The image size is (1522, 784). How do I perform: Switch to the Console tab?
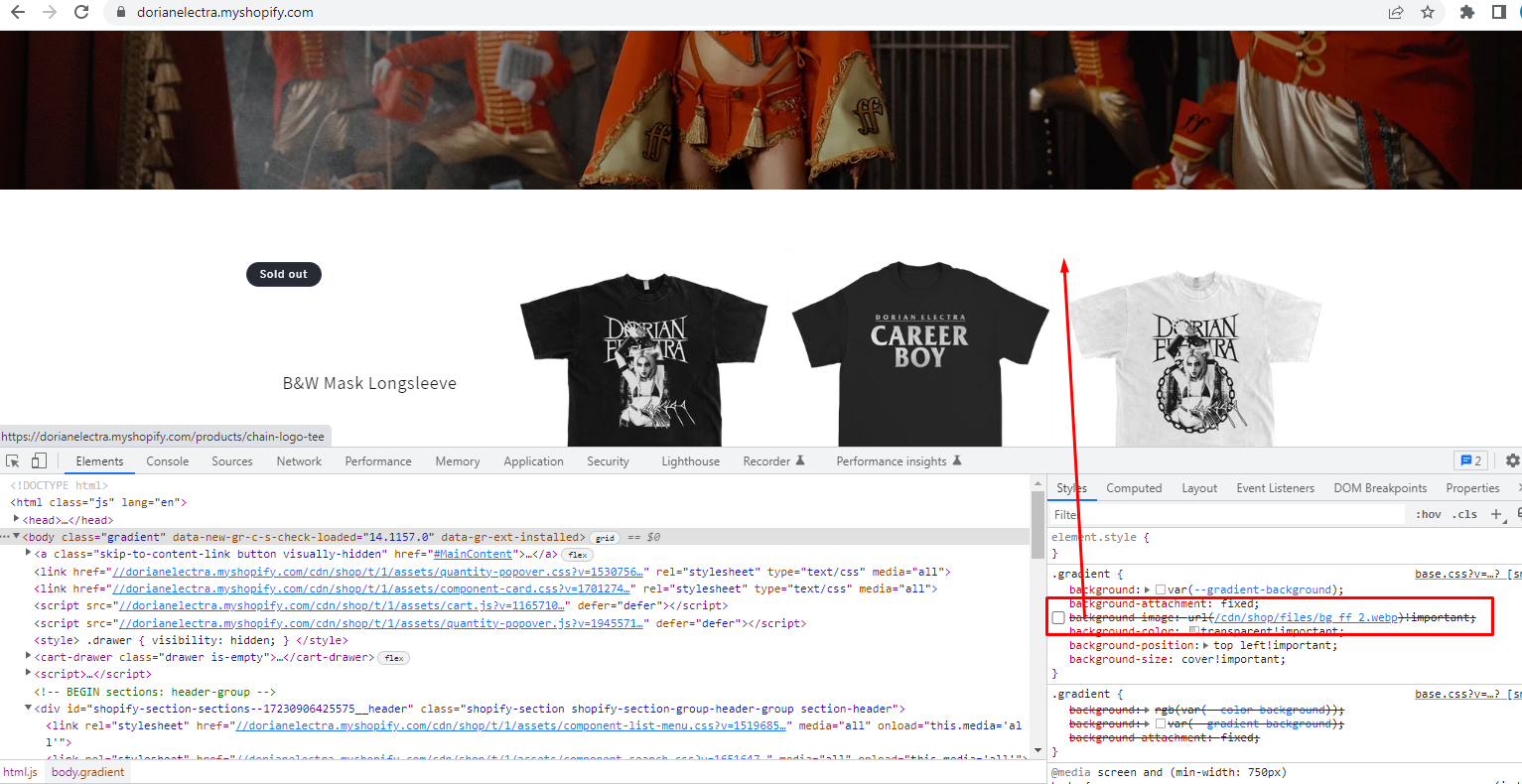[168, 461]
